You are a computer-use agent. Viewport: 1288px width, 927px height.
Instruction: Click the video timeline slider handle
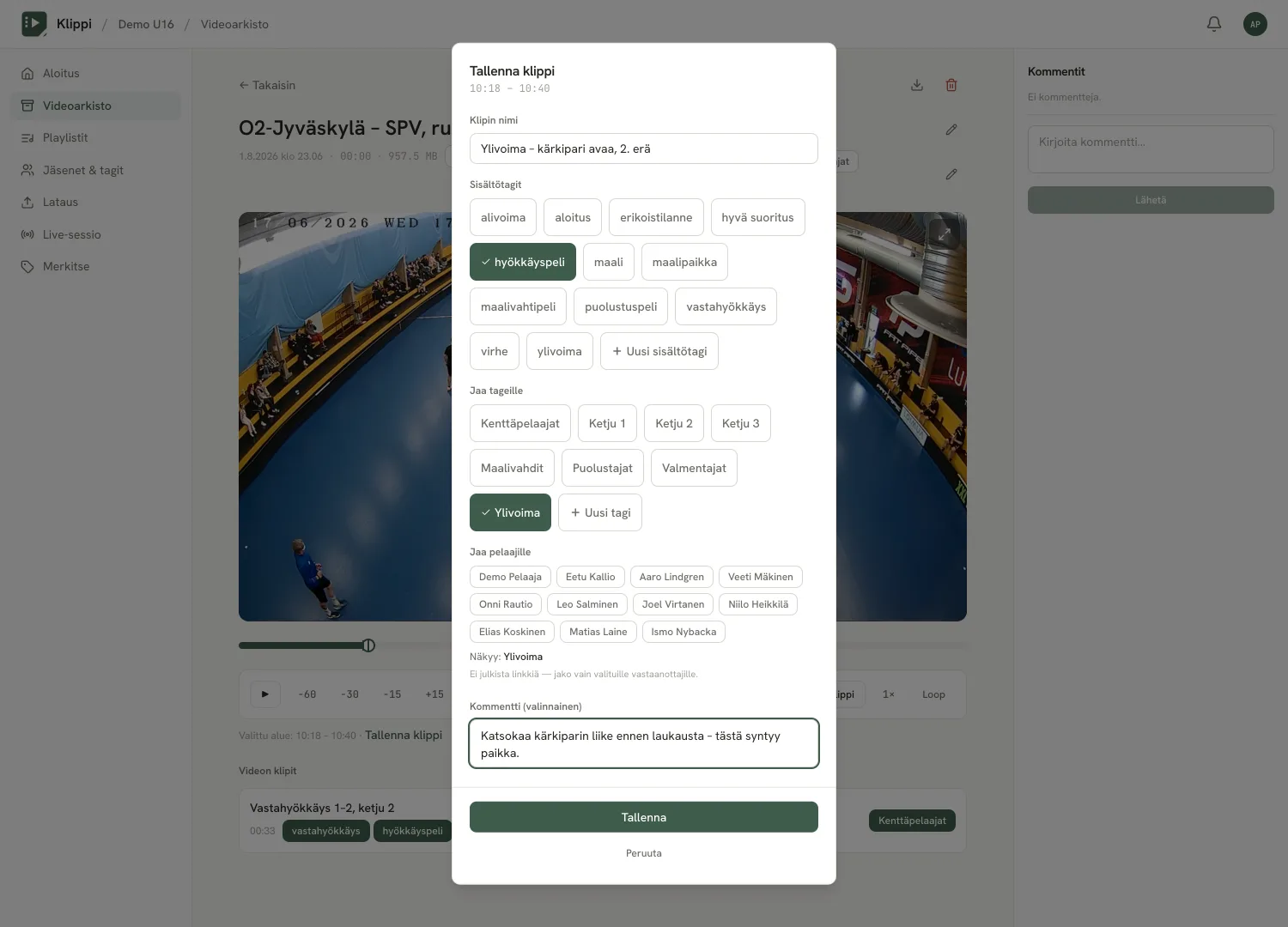(368, 645)
